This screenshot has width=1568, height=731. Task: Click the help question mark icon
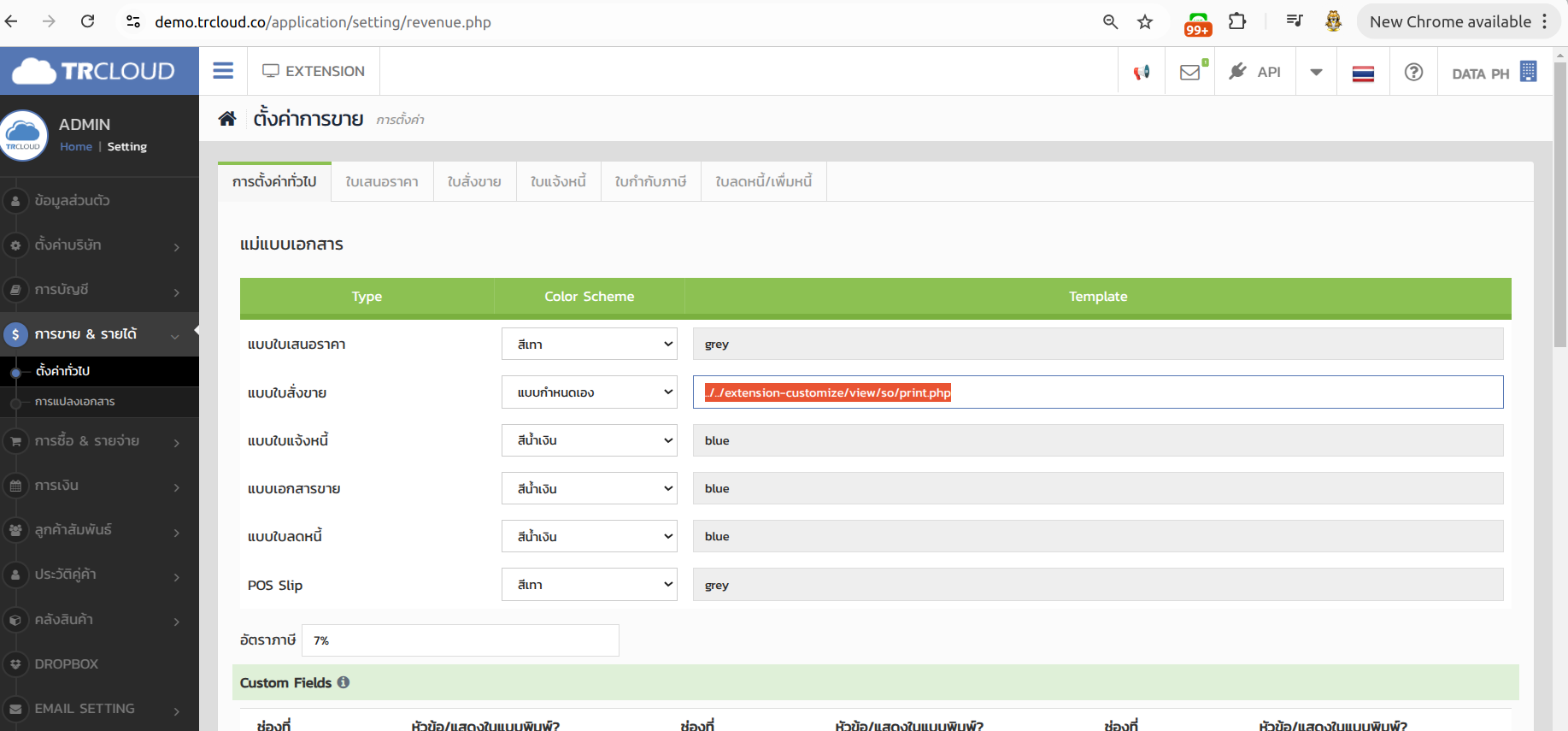point(1413,73)
